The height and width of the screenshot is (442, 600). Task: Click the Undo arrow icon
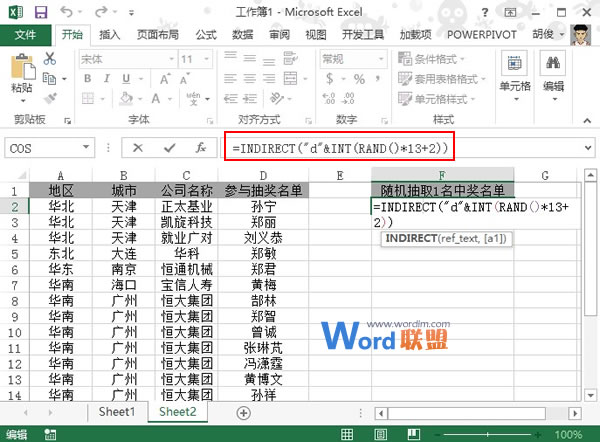[67, 12]
